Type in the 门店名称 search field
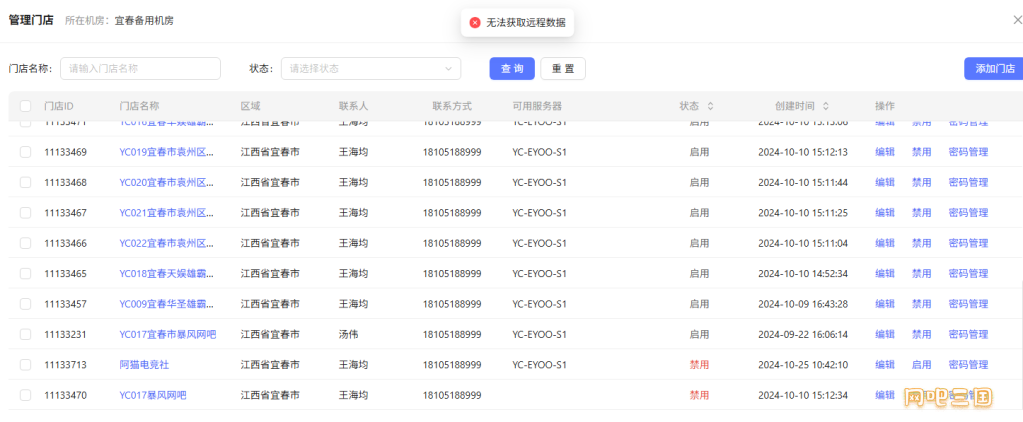Image resolution: width=1023 pixels, height=422 pixels. (x=140, y=68)
